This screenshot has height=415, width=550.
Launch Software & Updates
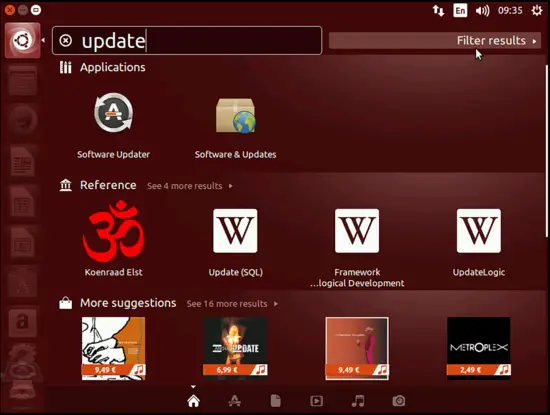pyautogui.click(x=235, y=126)
